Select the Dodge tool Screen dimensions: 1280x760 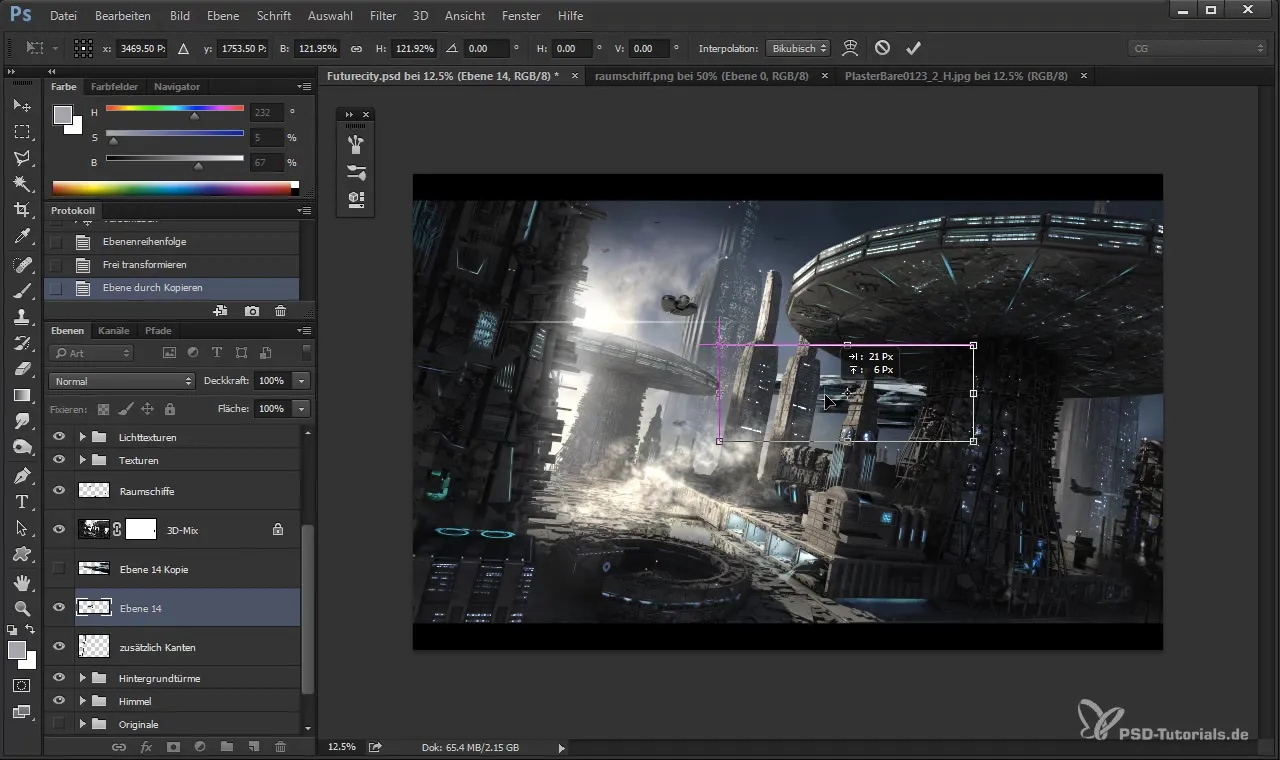coord(22,447)
